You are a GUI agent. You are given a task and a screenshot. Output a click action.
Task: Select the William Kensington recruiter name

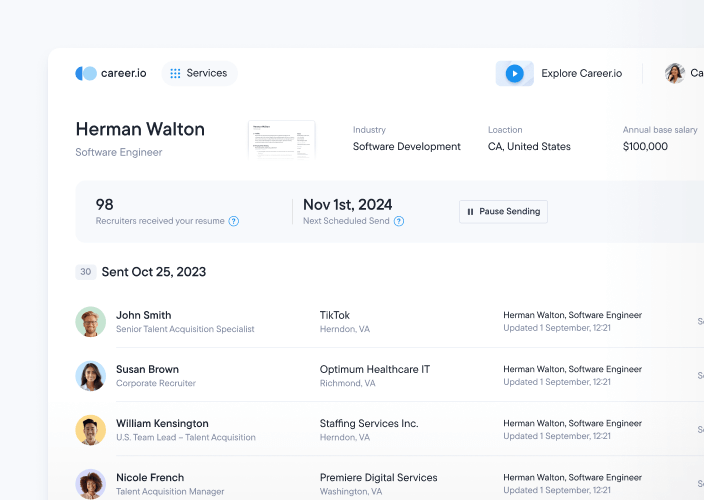[x=162, y=423]
